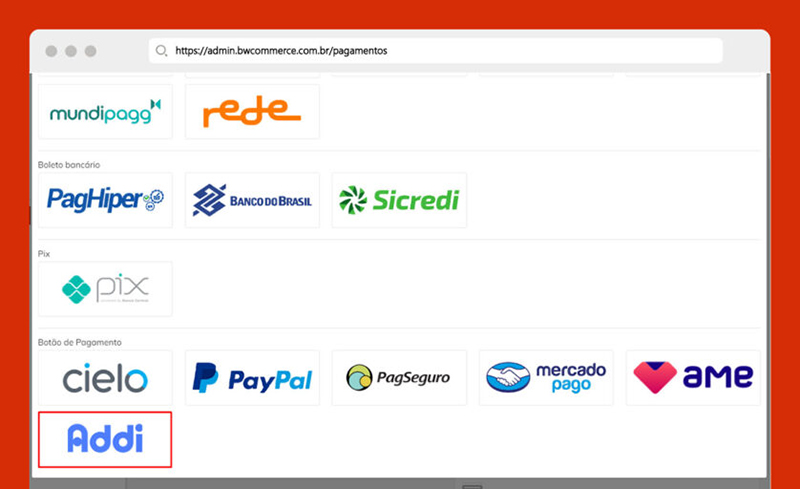
Task: Select the Cielo payment button
Action: click(x=105, y=378)
